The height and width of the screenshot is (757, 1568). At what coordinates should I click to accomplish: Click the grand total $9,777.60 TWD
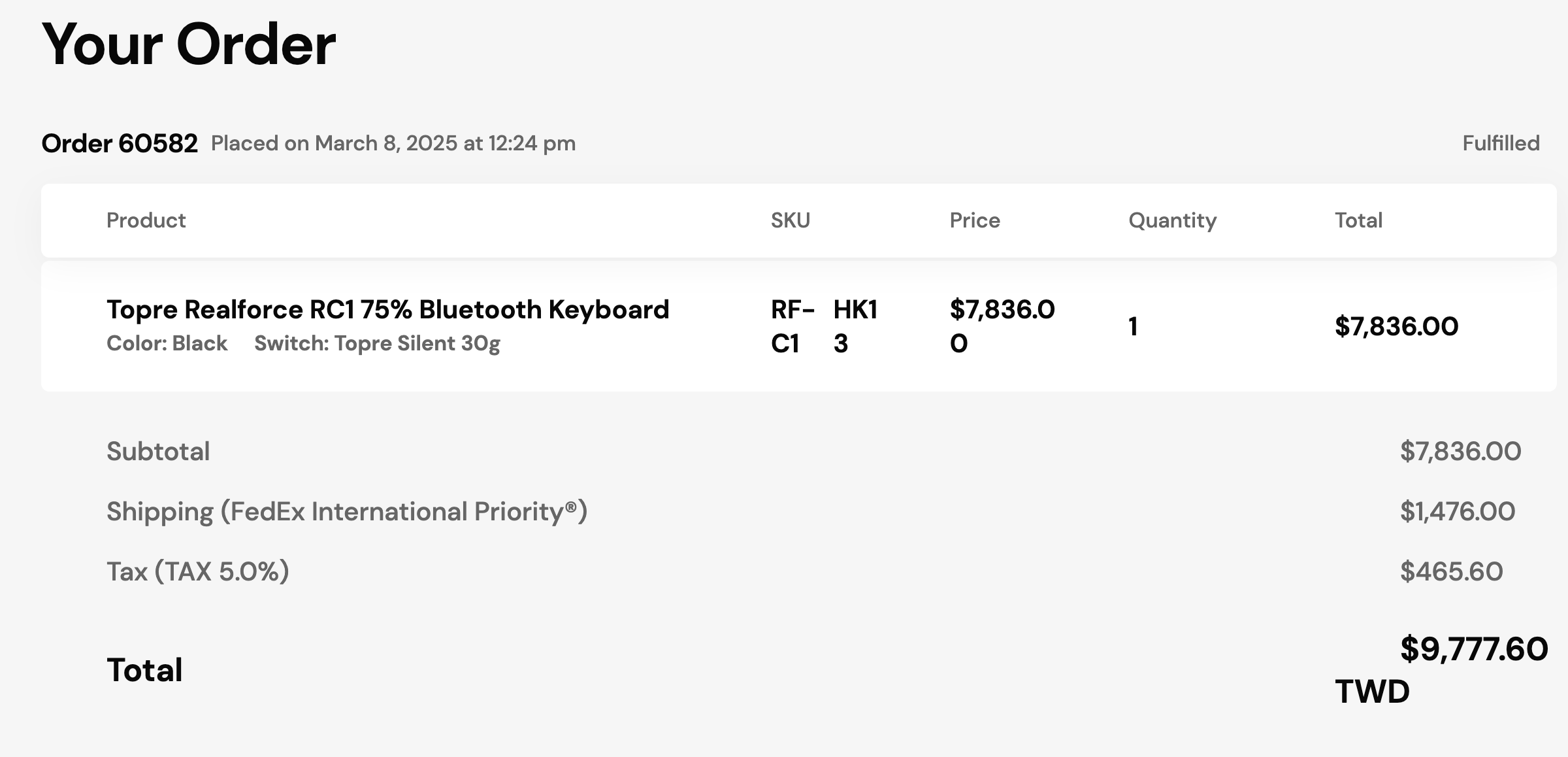(x=1441, y=670)
